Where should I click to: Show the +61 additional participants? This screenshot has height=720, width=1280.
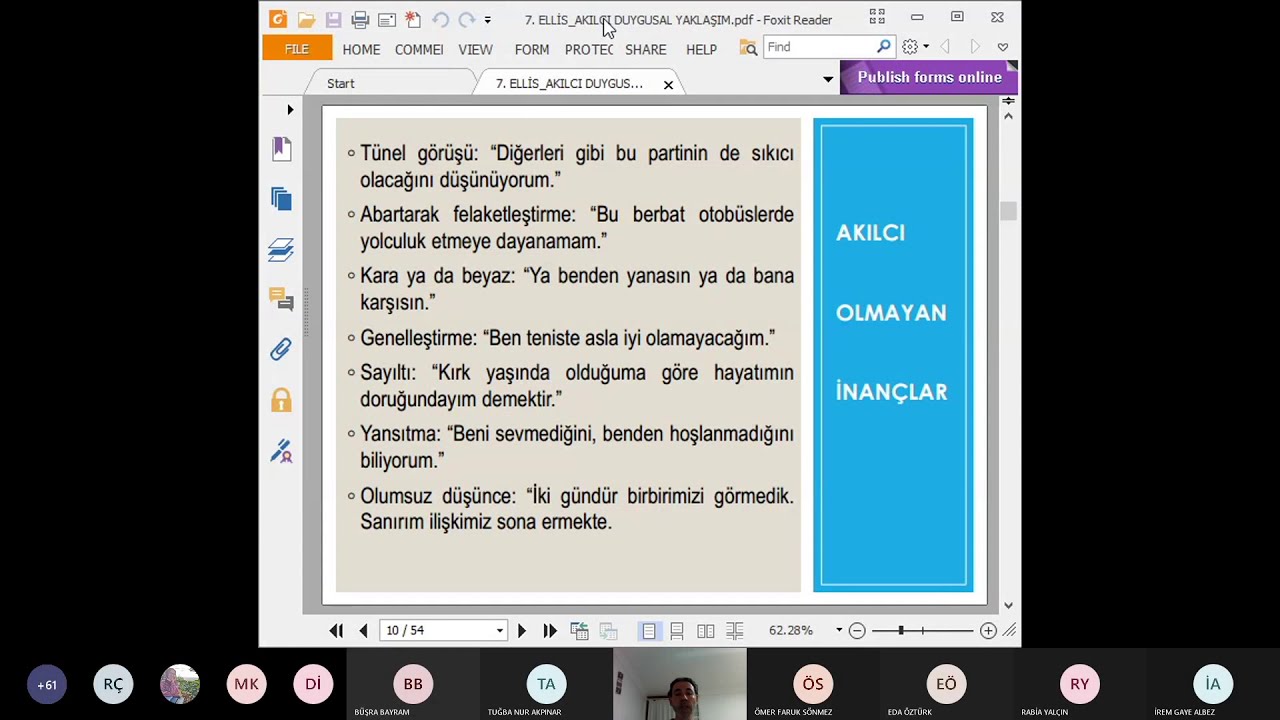[47, 684]
